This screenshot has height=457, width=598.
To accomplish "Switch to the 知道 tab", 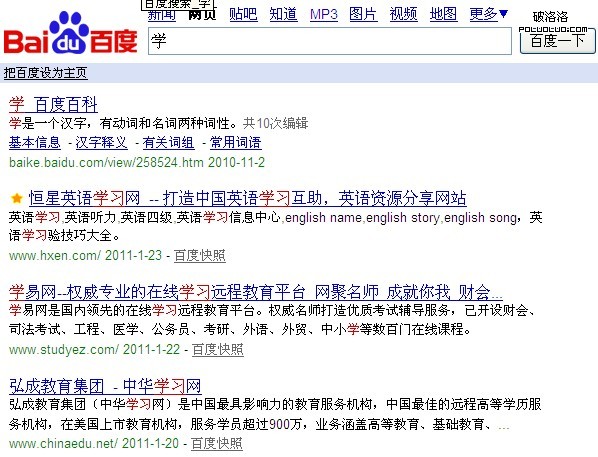I will point(283,14).
